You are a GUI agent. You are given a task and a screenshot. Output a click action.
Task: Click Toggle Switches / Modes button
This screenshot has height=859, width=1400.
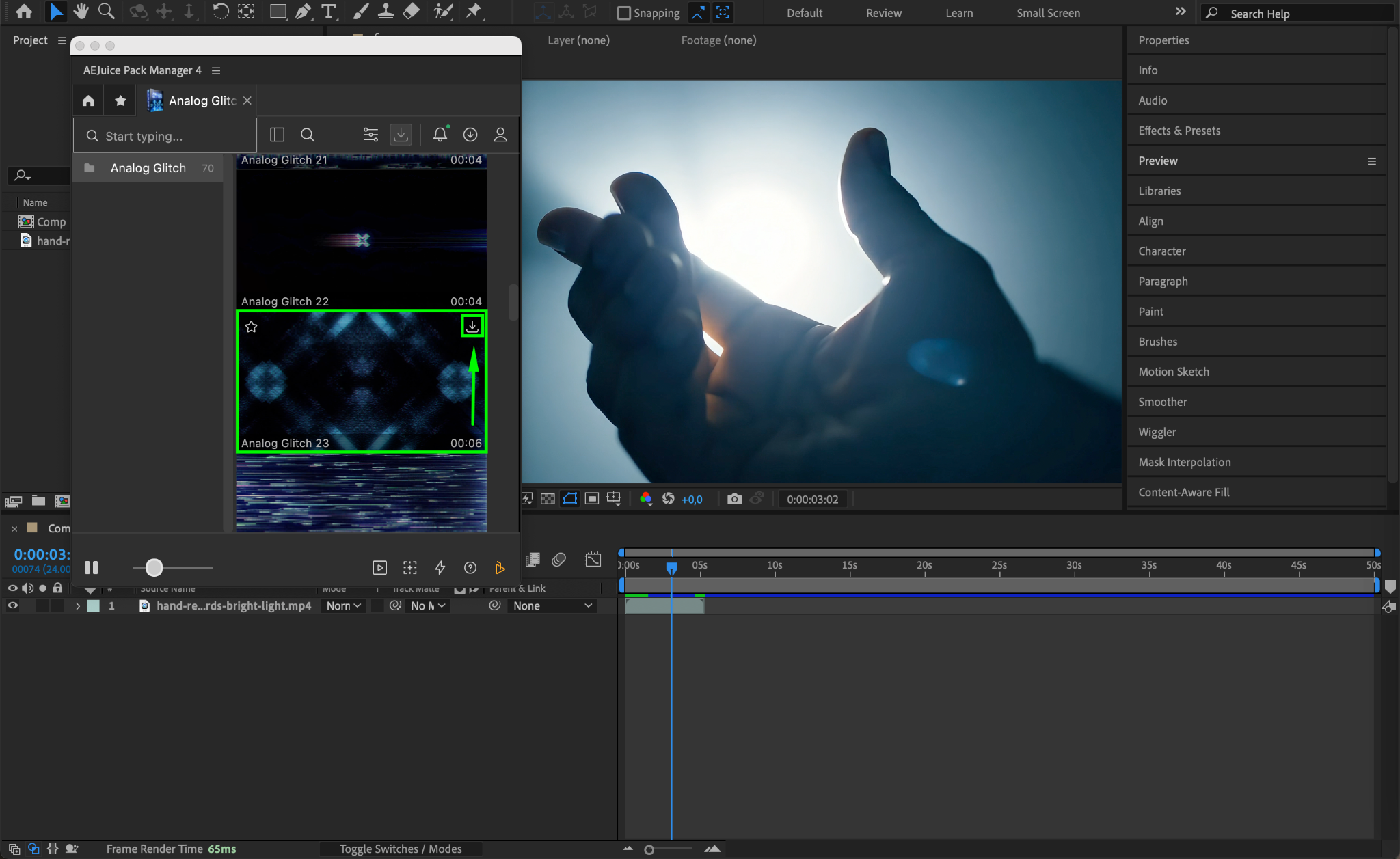point(401,849)
